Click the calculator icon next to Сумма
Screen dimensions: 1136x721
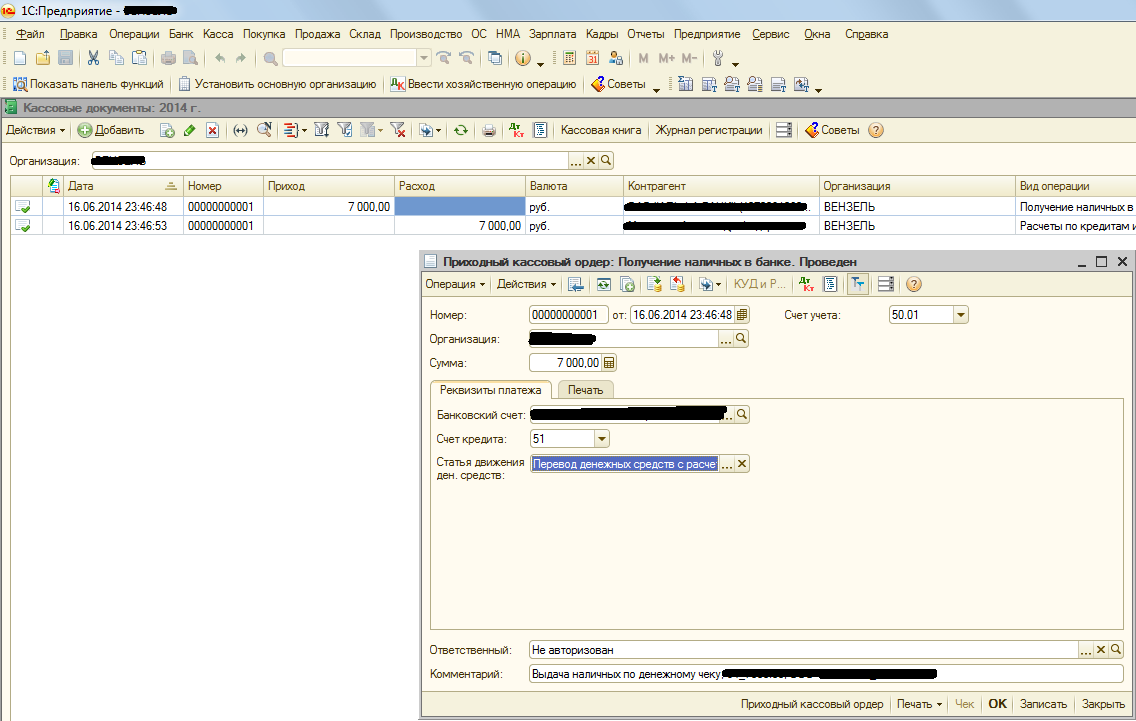[x=609, y=363]
